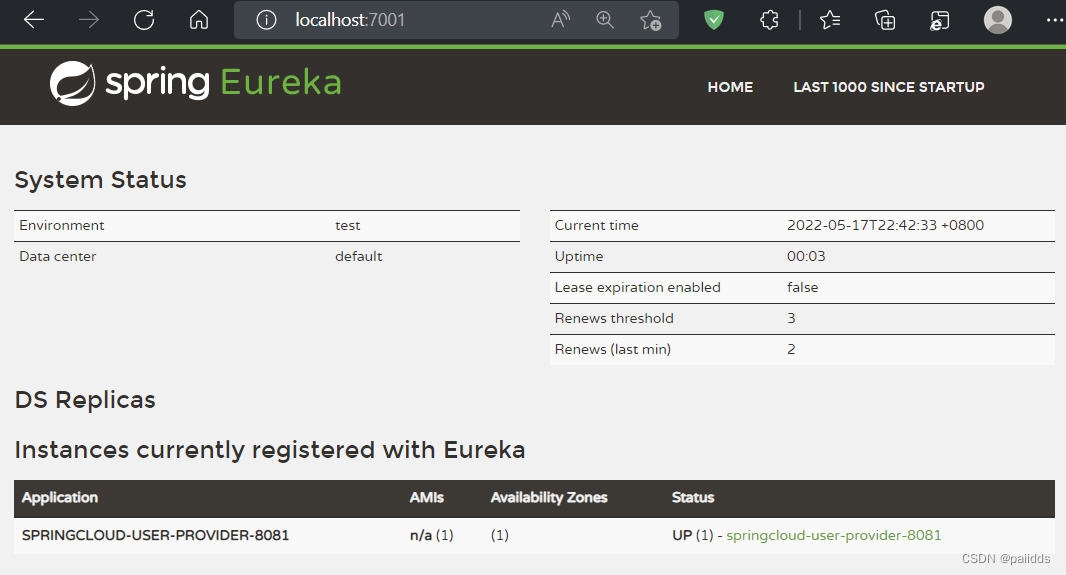The image size is (1066, 575).
Task: Open the HOME navigation item
Action: [x=730, y=87]
